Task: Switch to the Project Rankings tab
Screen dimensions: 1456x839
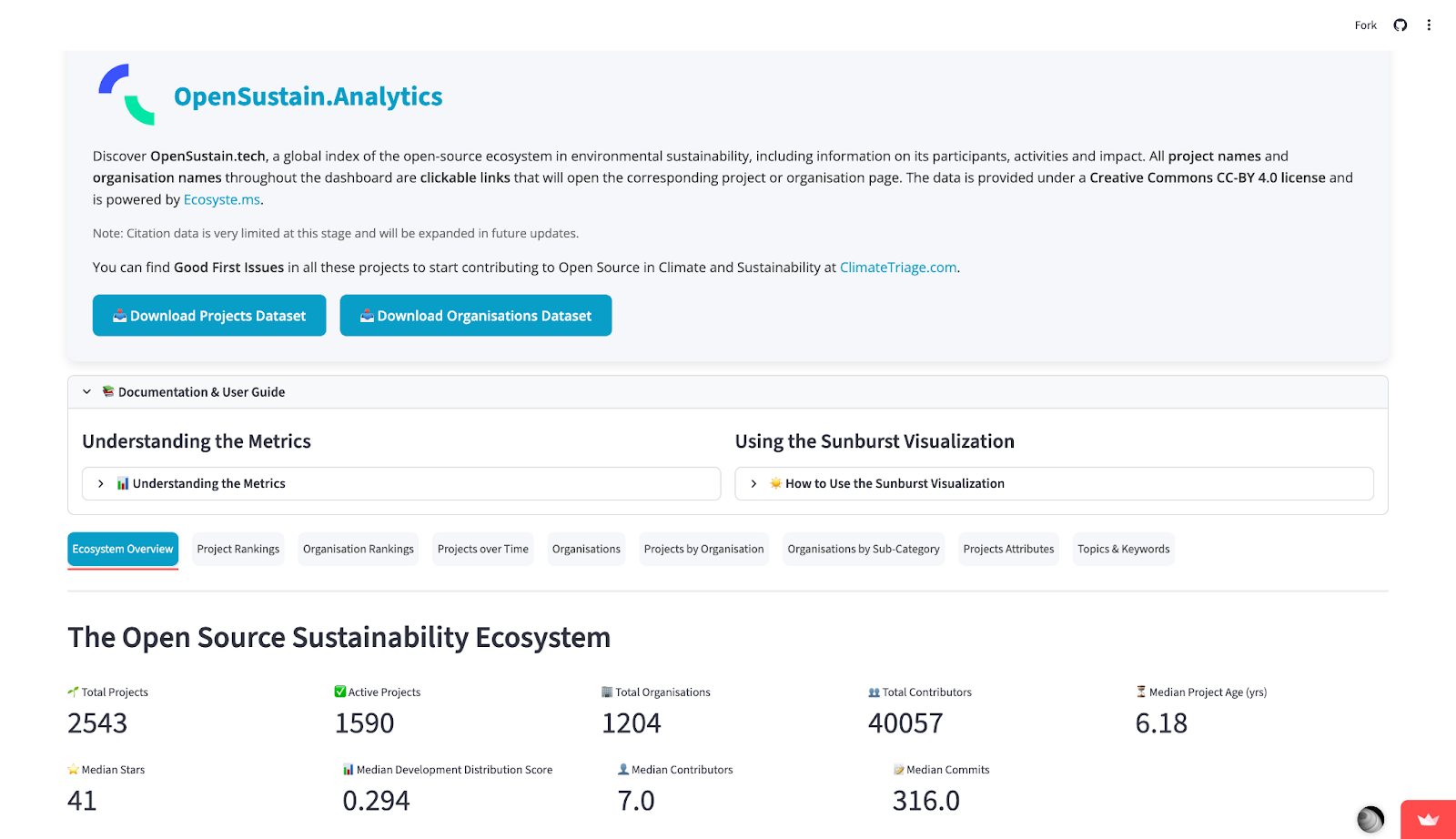Action: (238, 550)
